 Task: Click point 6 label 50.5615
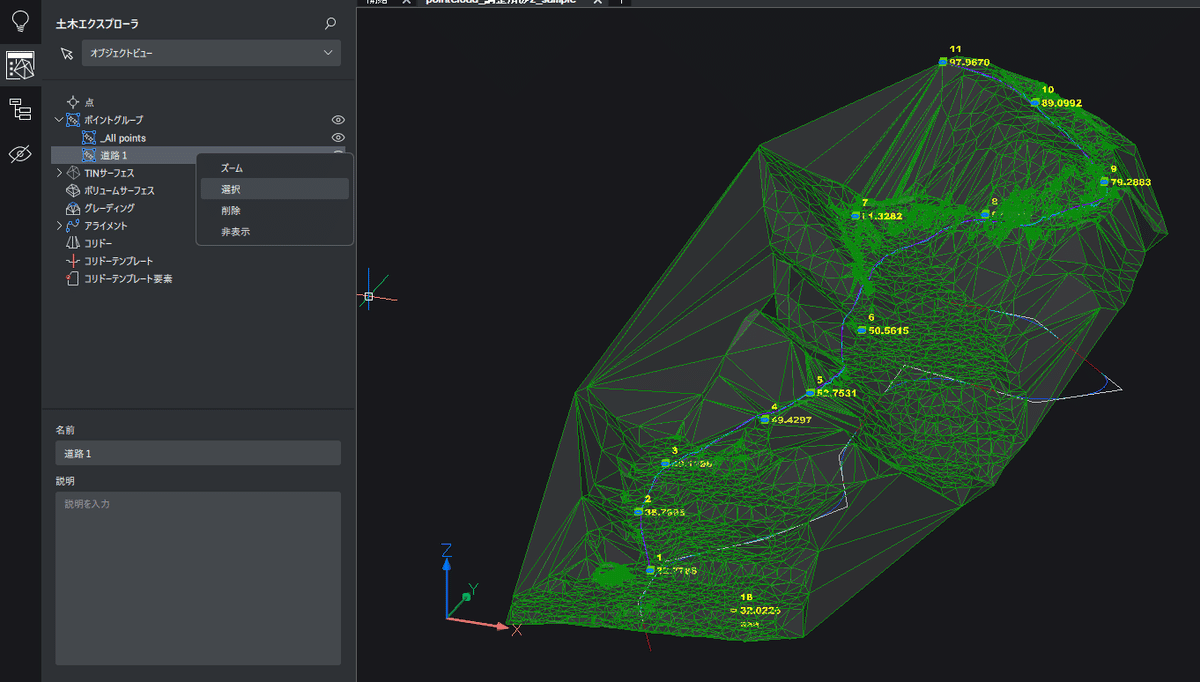pyautogui.click(x=888, y=330)
